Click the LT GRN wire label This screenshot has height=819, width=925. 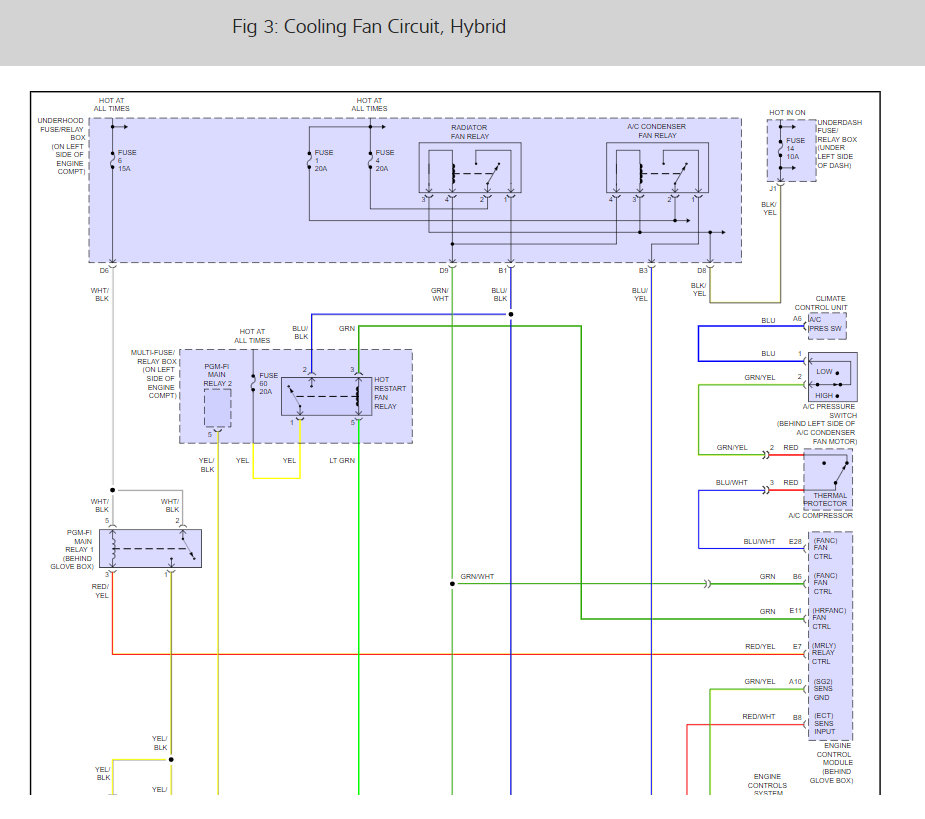click(342, 461)
